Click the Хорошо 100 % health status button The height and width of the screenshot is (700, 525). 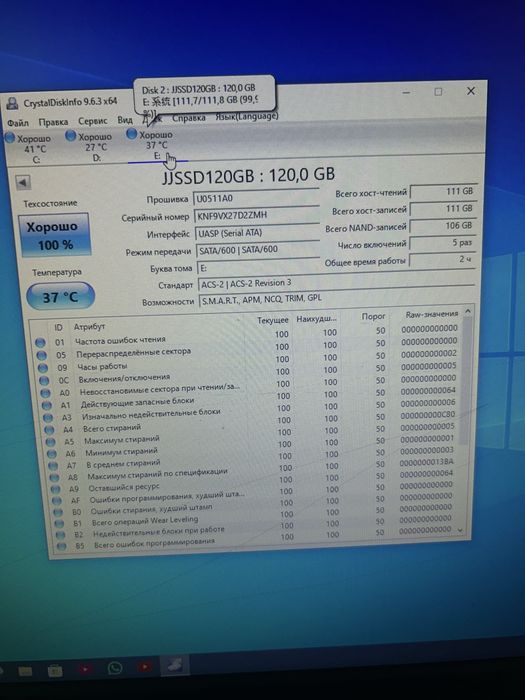click(54, 235)
